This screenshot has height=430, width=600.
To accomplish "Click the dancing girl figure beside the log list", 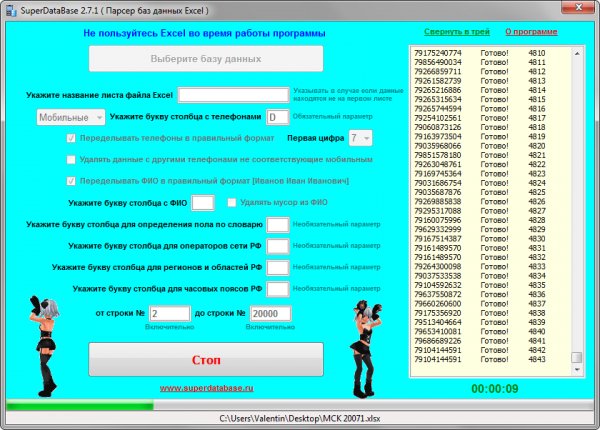I will coord(366,349).
